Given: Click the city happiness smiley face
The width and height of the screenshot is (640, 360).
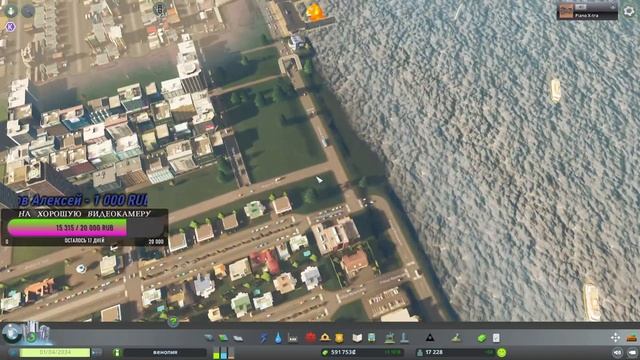Looking at the screenshot, I should (502, 352).
